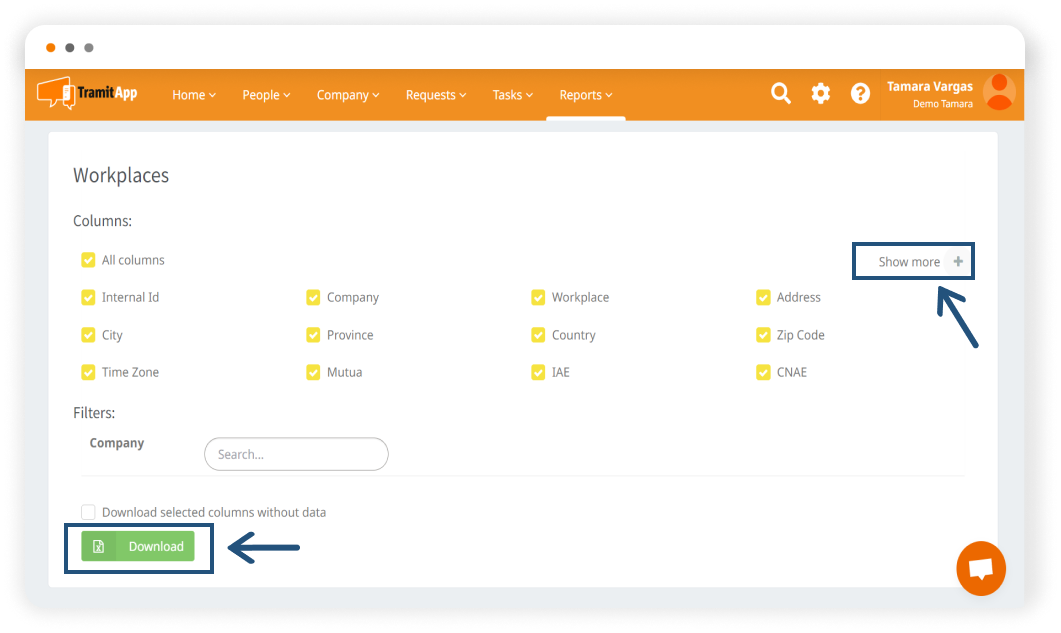Click the plus icon beside Show more
The image size is (1061, 633).
click(958, 262)
